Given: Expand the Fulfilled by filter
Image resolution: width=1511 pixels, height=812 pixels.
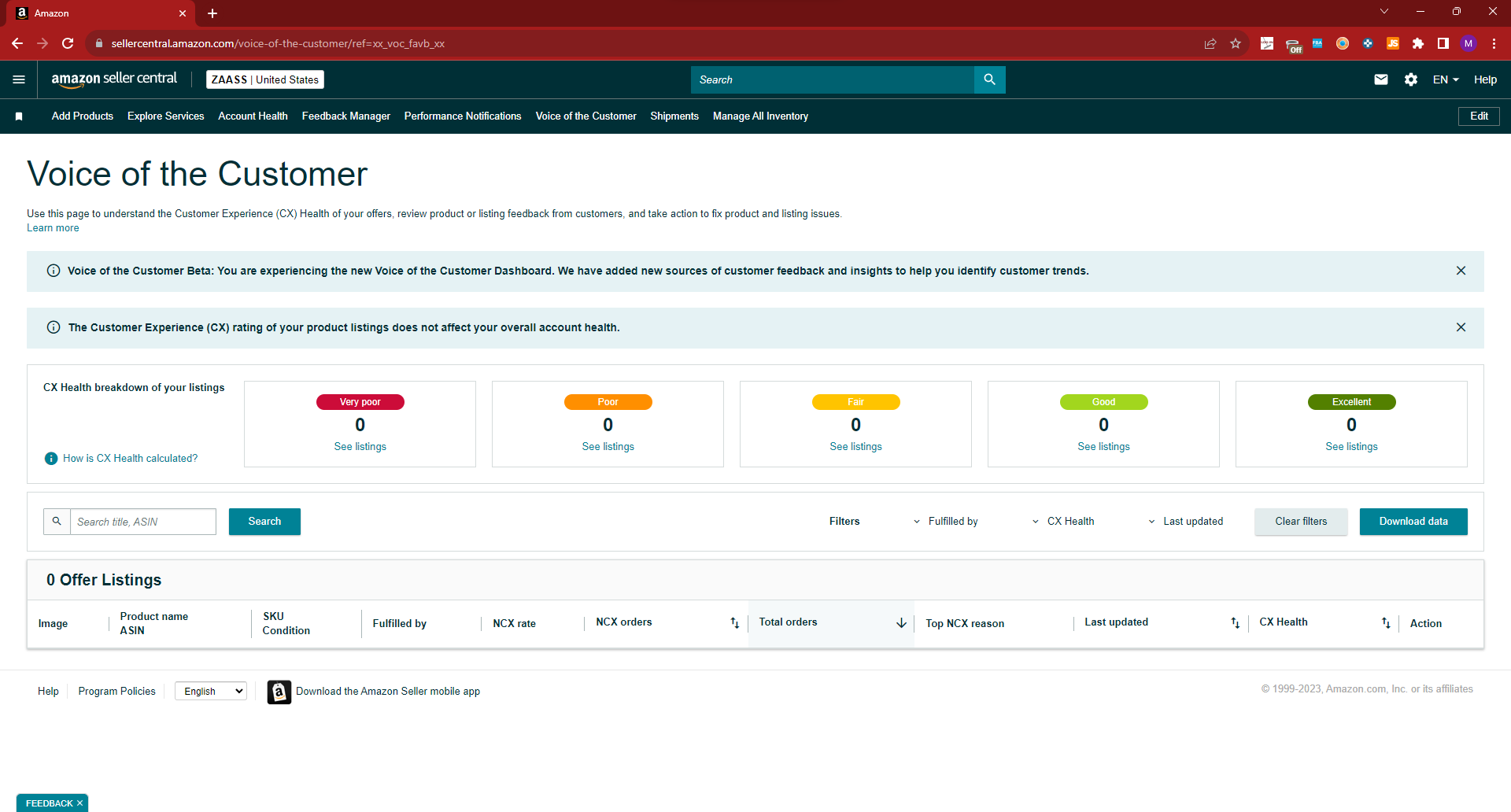Looking at the screenshot, I should pos(945,522).
